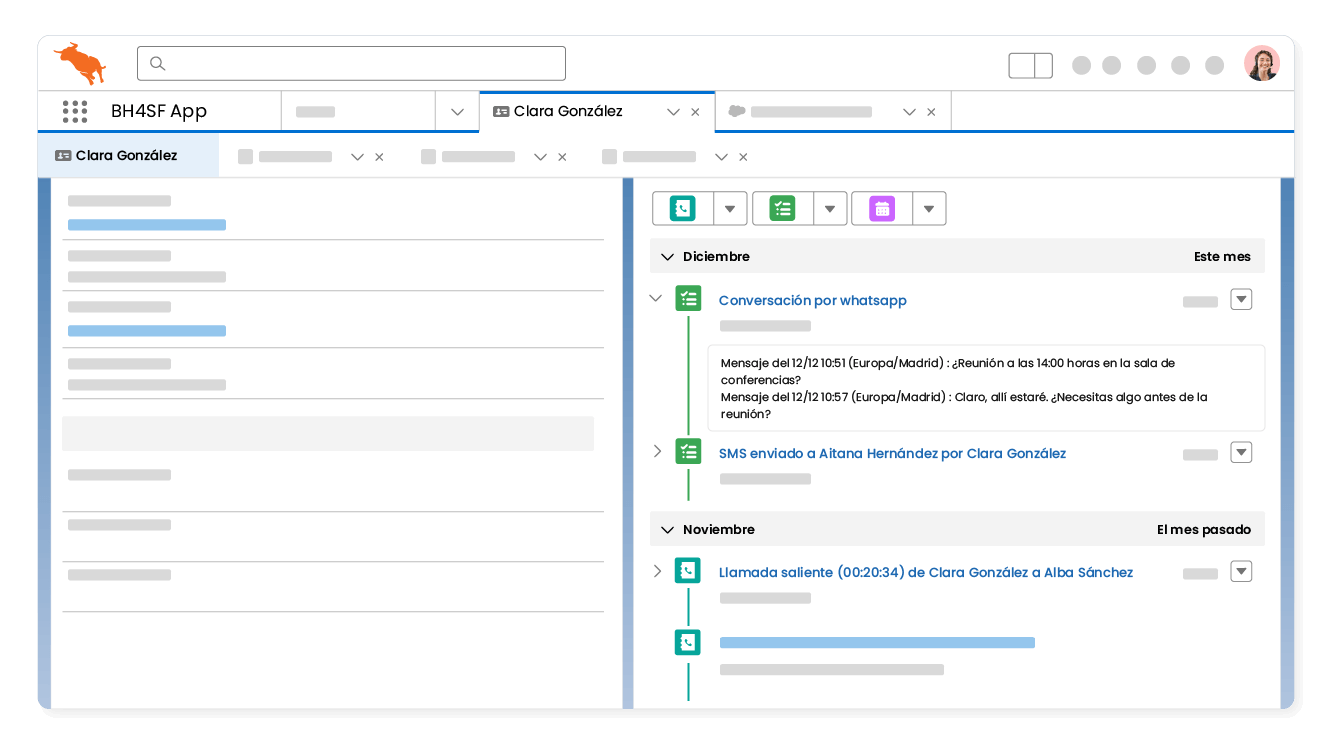Toggle the split view layout button
The image size is (1332, 747).
click(x=1030, y=65)
